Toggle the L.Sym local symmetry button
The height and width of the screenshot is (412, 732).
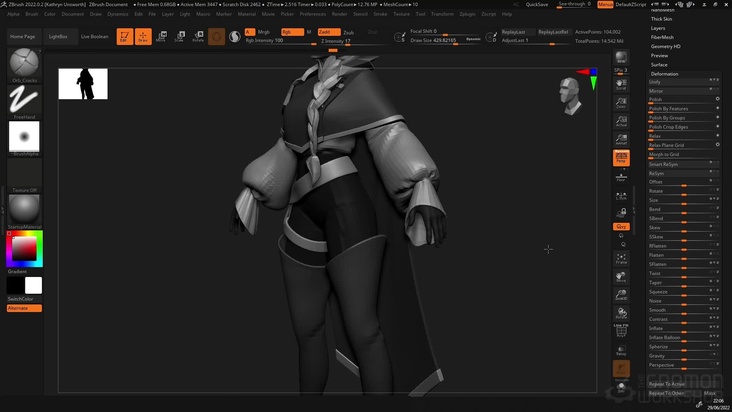[621, 196]
